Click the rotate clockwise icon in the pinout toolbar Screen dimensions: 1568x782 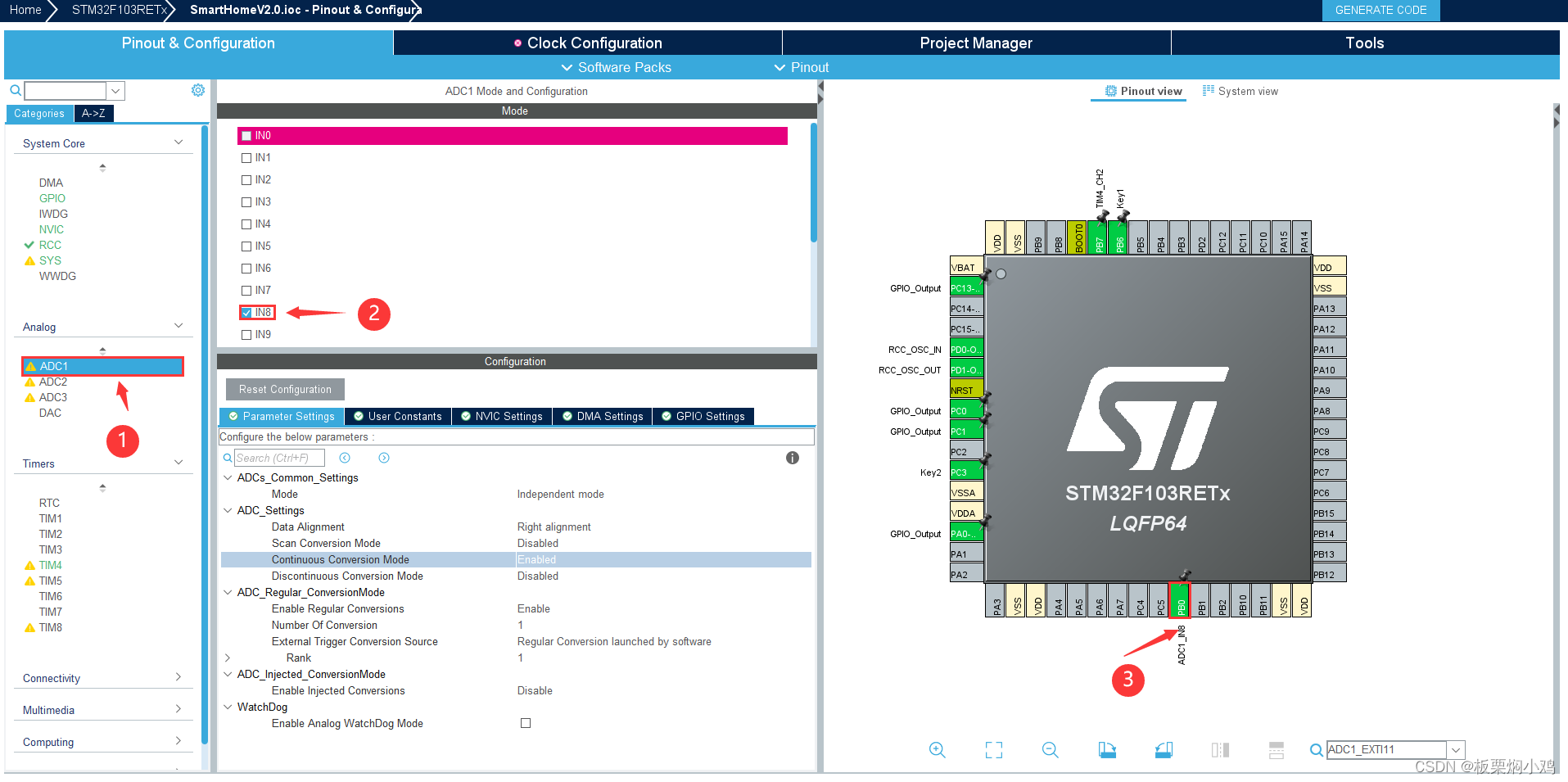[1107, 749]
